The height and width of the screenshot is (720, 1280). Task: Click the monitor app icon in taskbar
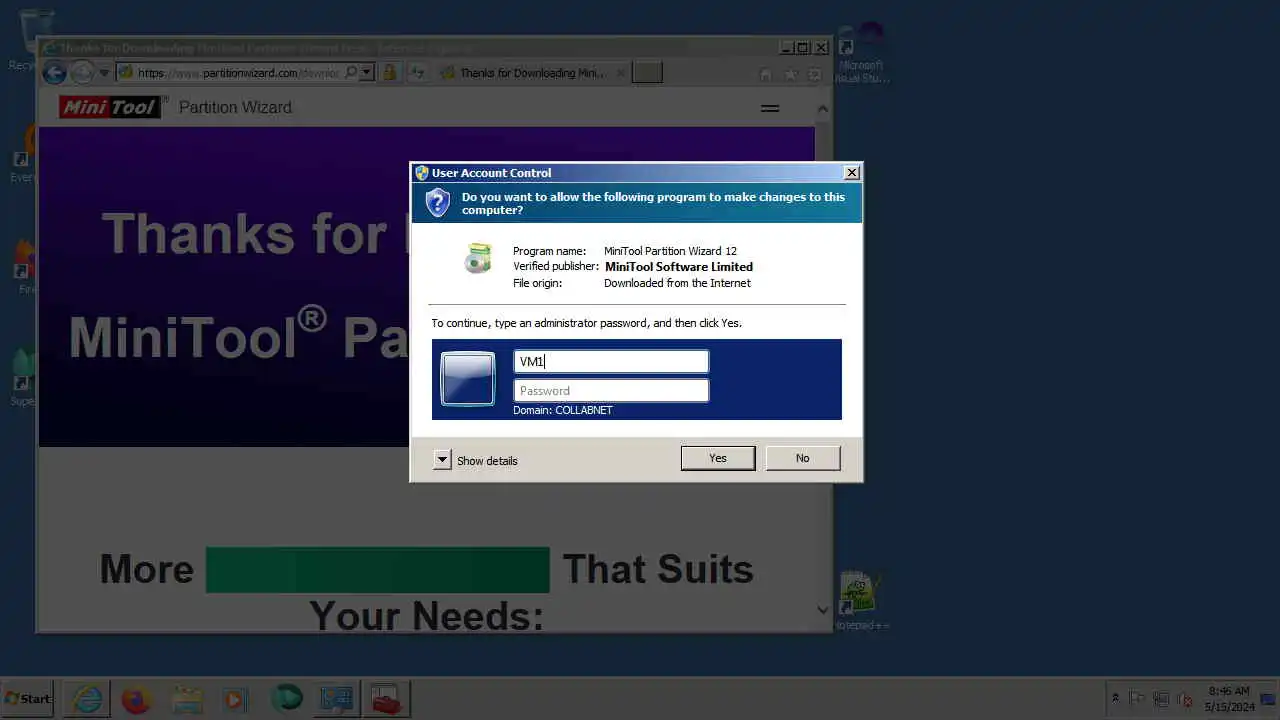click(x=336, y=699)
